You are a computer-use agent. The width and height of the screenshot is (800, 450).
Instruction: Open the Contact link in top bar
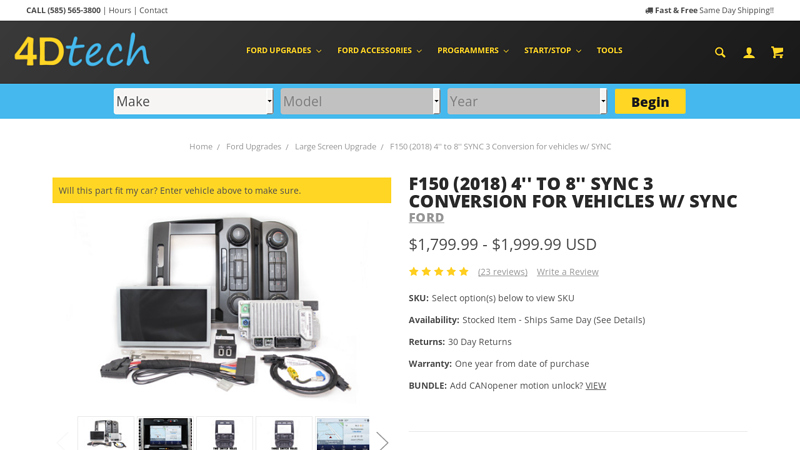153,10
